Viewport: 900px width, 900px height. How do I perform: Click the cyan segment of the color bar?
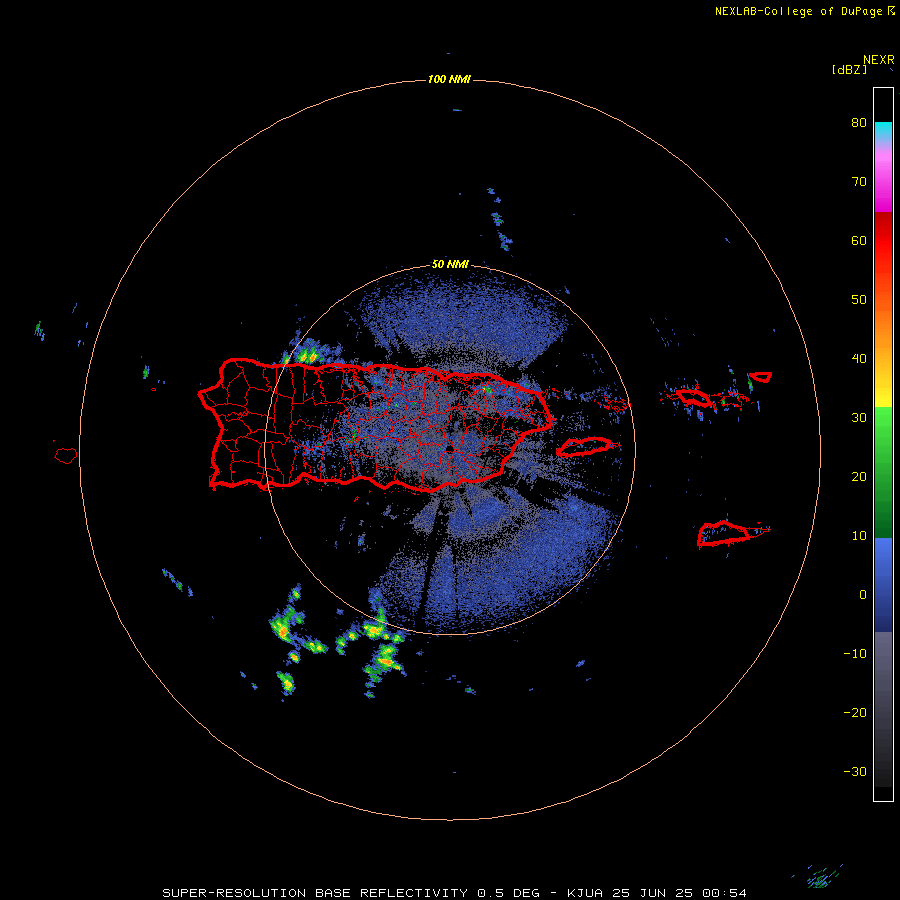point(883,131)
